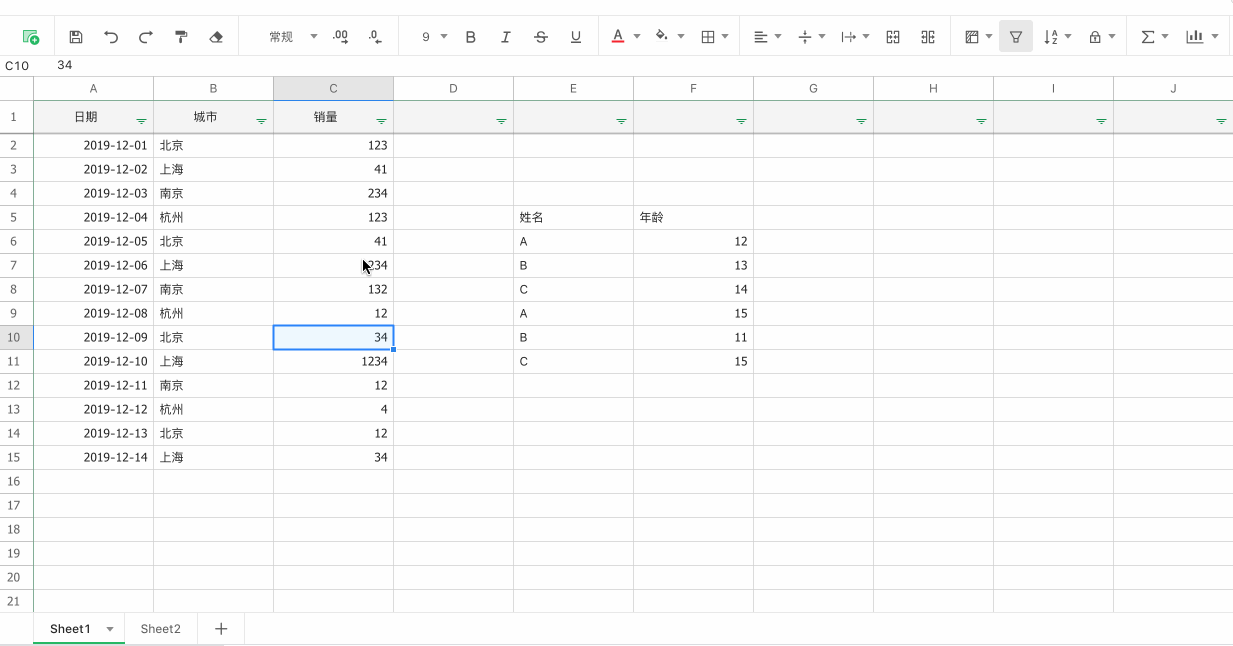Undo the last action

(x=111, y=37)
